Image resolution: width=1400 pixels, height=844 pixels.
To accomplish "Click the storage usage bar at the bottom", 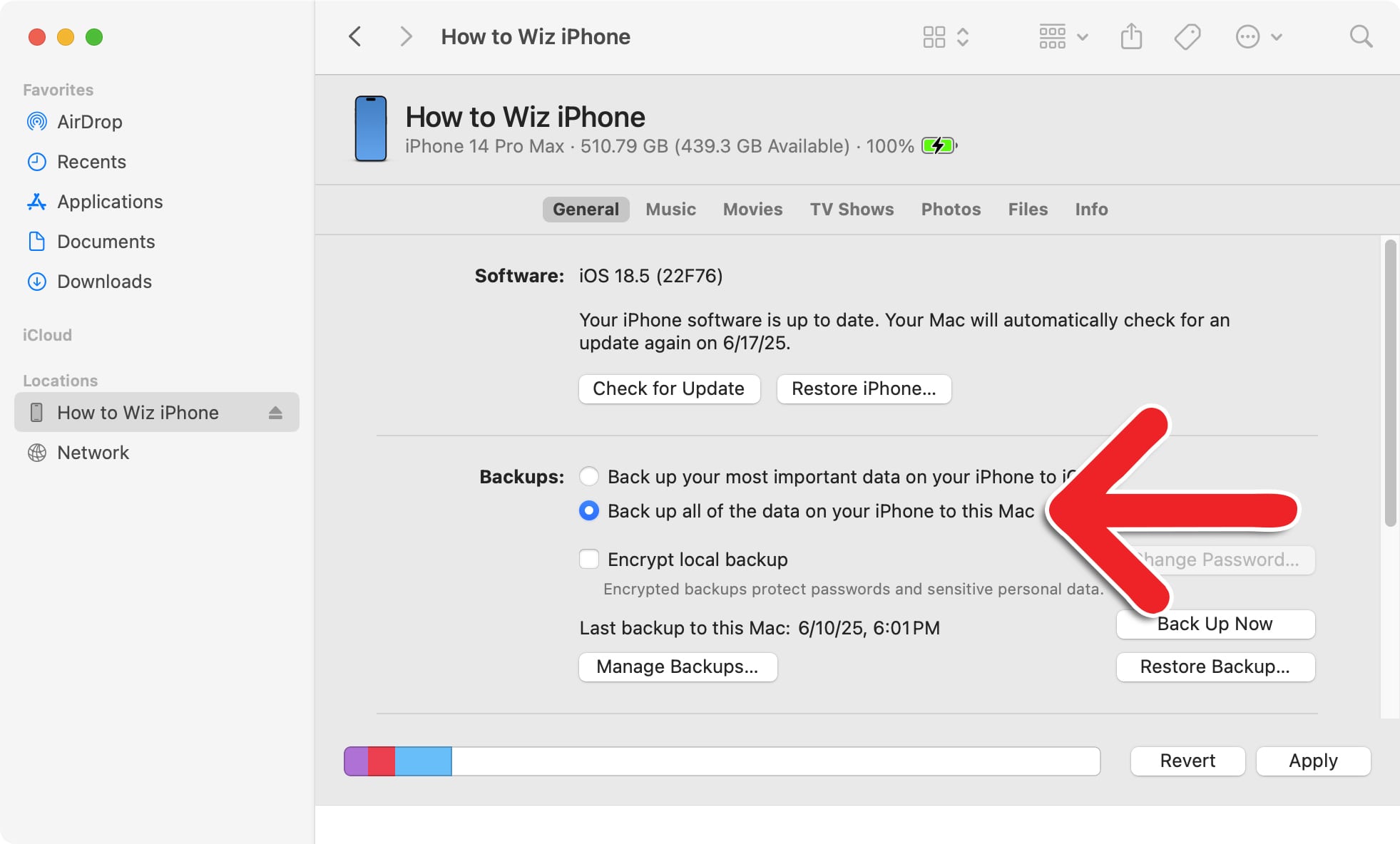I will tap(721, 761).
